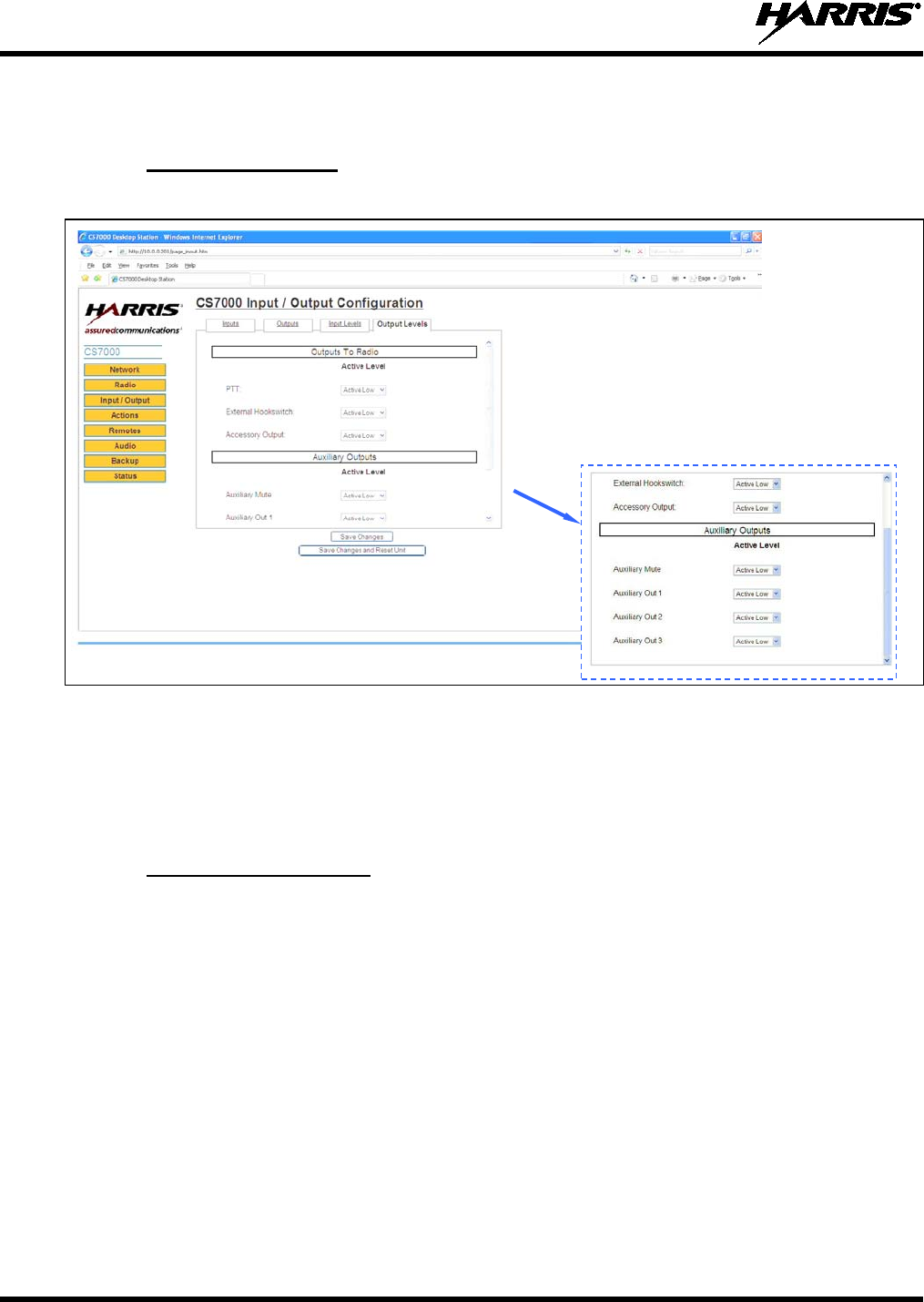The height and width of the screenshot is (1302, 924).
Task: Click the red stop loading icon
Action: 640,251
